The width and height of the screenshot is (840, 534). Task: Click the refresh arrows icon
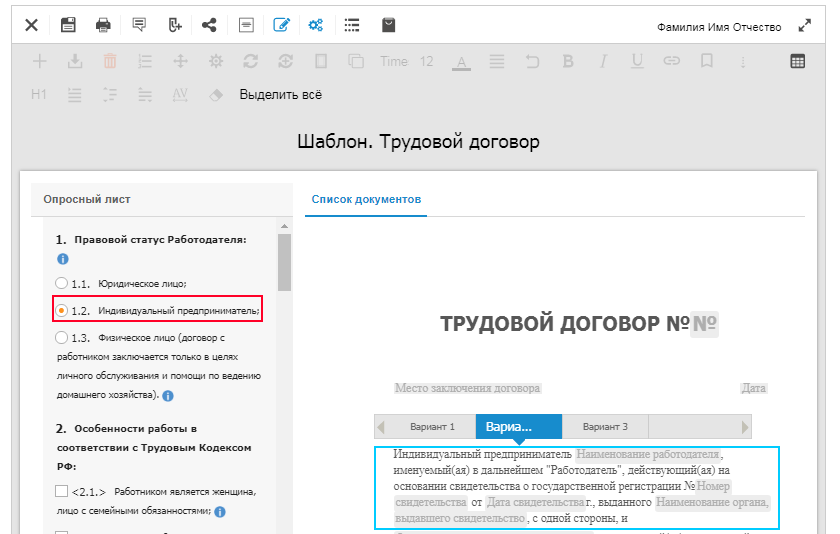click(x=250, y=61)
